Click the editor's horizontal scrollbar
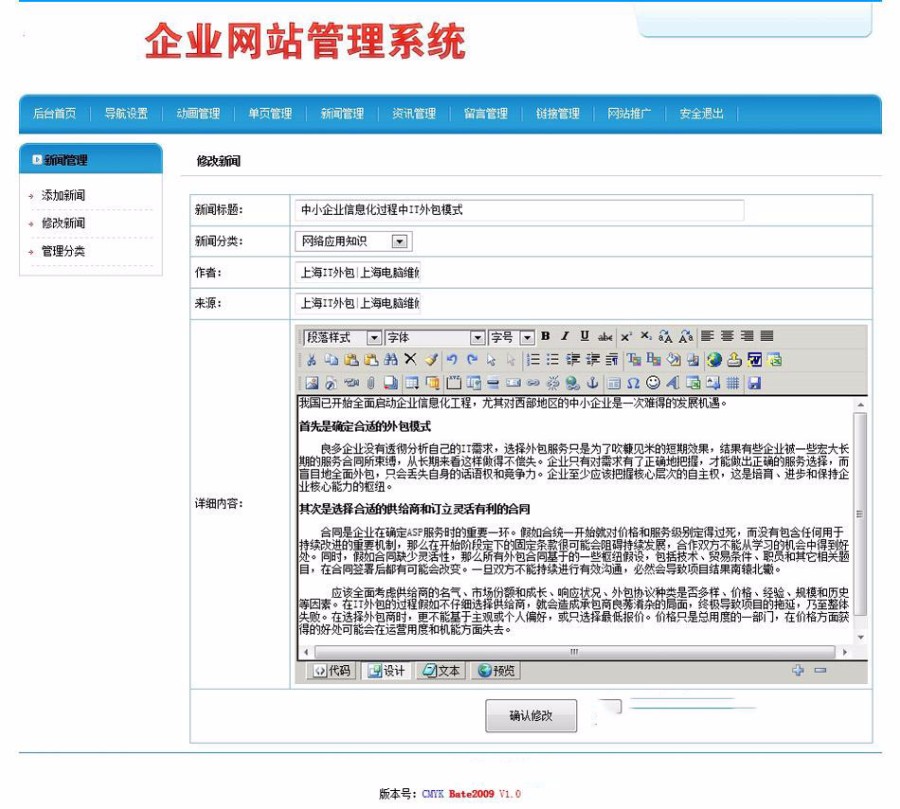This screenshot has height=809, width=900. [x=575, y=652]
